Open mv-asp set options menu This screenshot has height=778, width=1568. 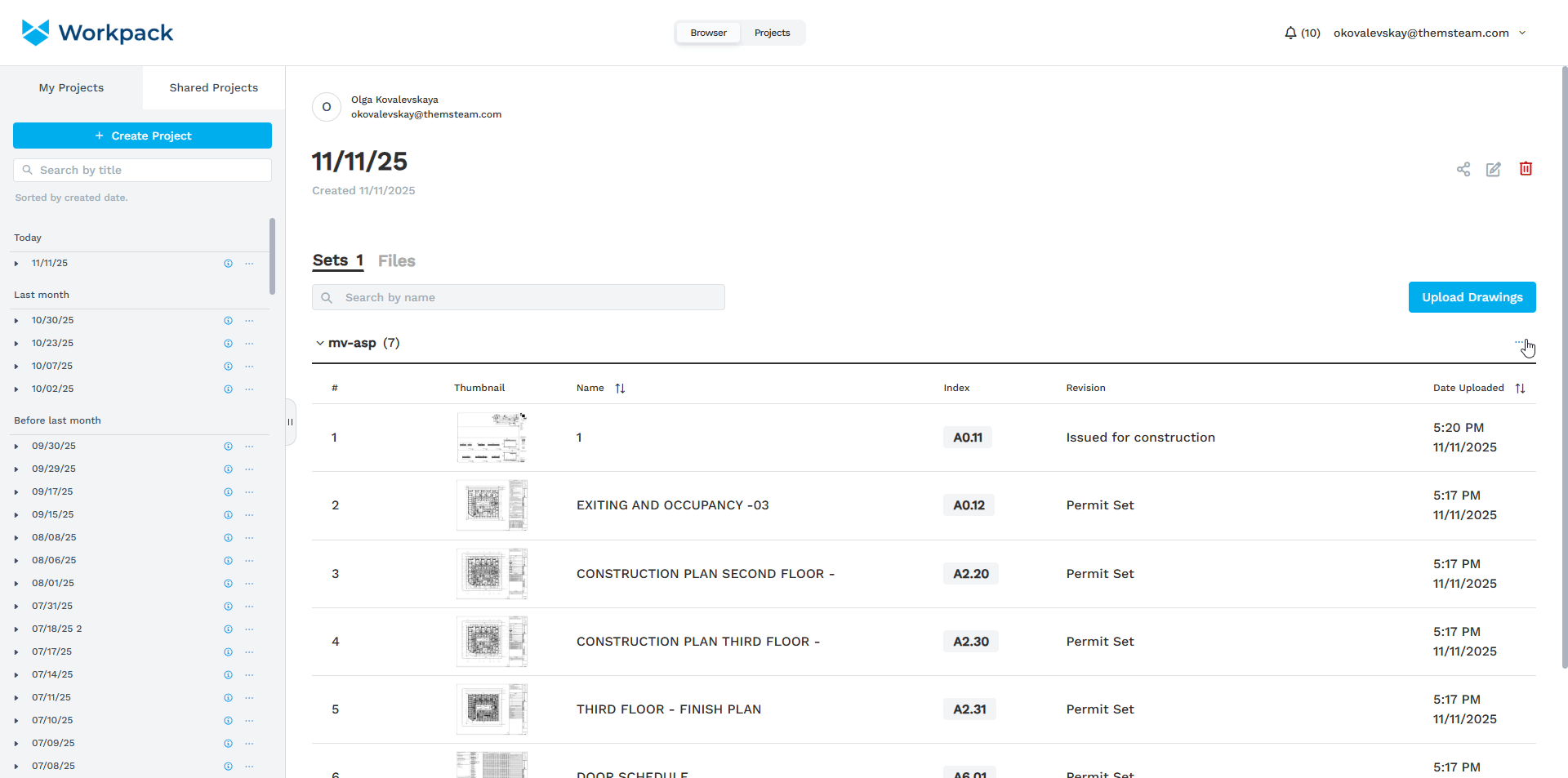point(1520,343)
